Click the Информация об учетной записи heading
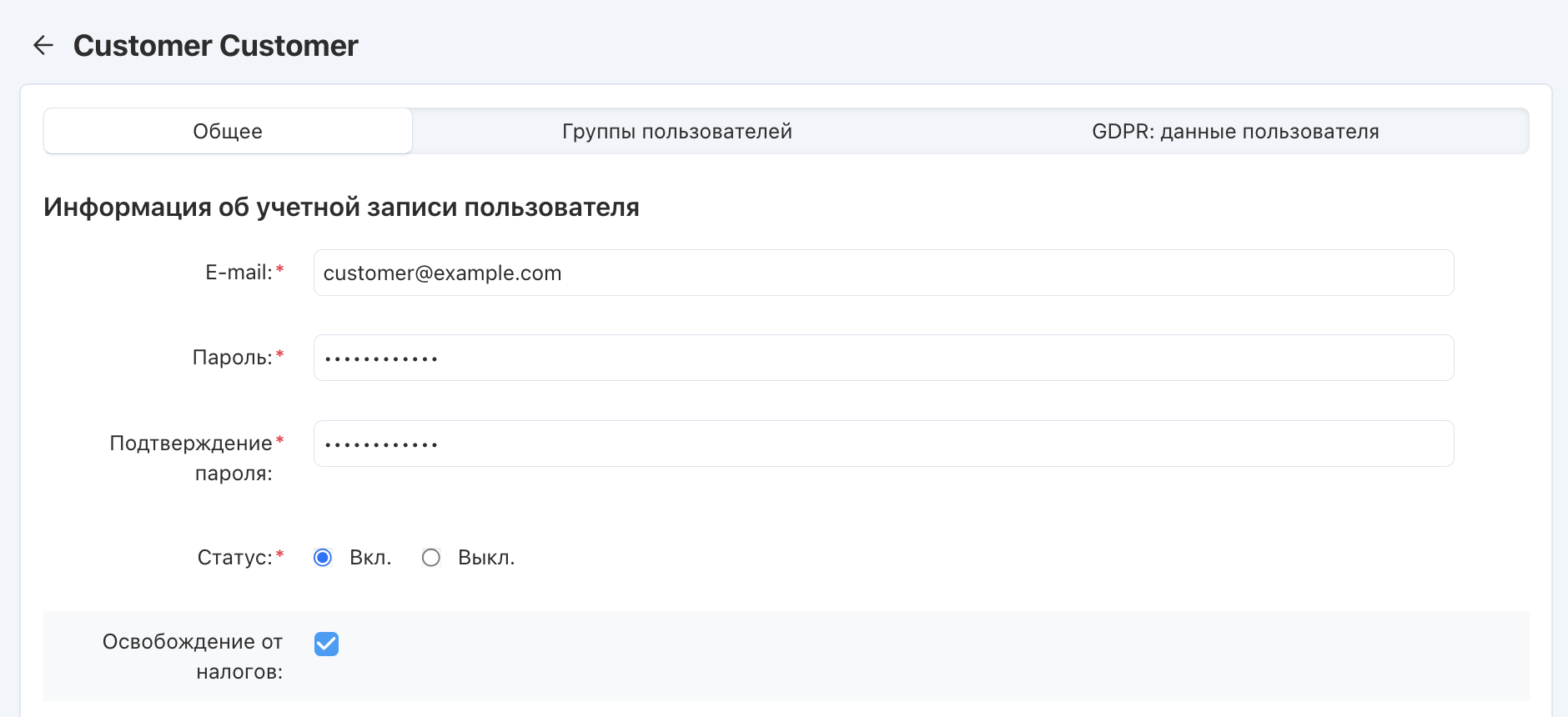This screenshot has width=1568, height=717. [341, 207]
